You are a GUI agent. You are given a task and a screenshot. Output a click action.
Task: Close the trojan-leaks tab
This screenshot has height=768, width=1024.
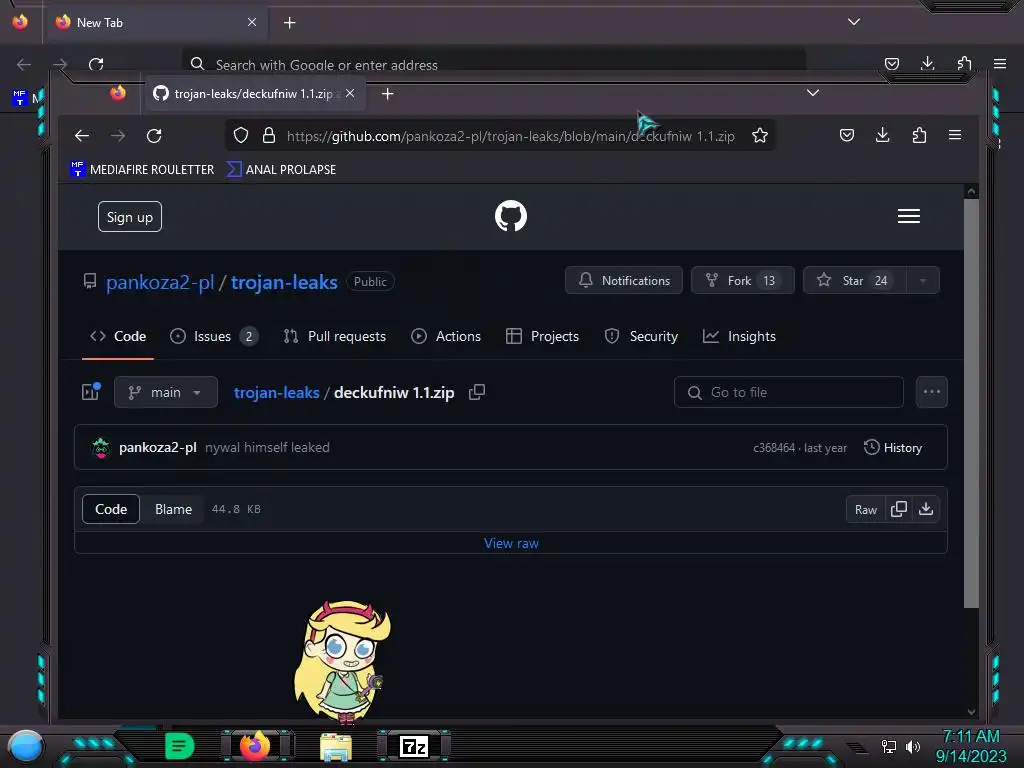pyautogui.click(x=351, y=93)
